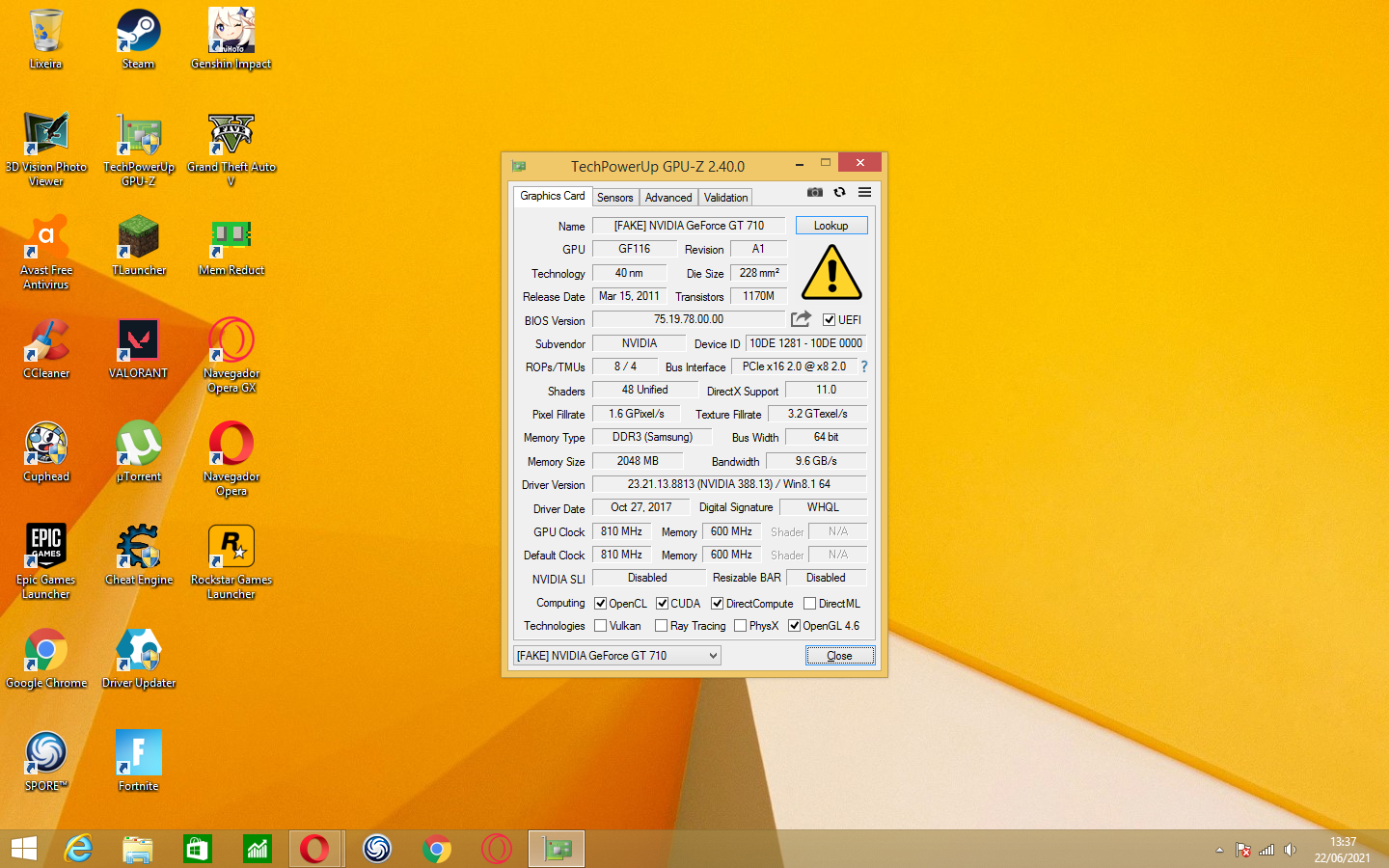Toggle the PhysX checkbox
The width and height of the screenshot is (1389, 868).
[740, 626]
